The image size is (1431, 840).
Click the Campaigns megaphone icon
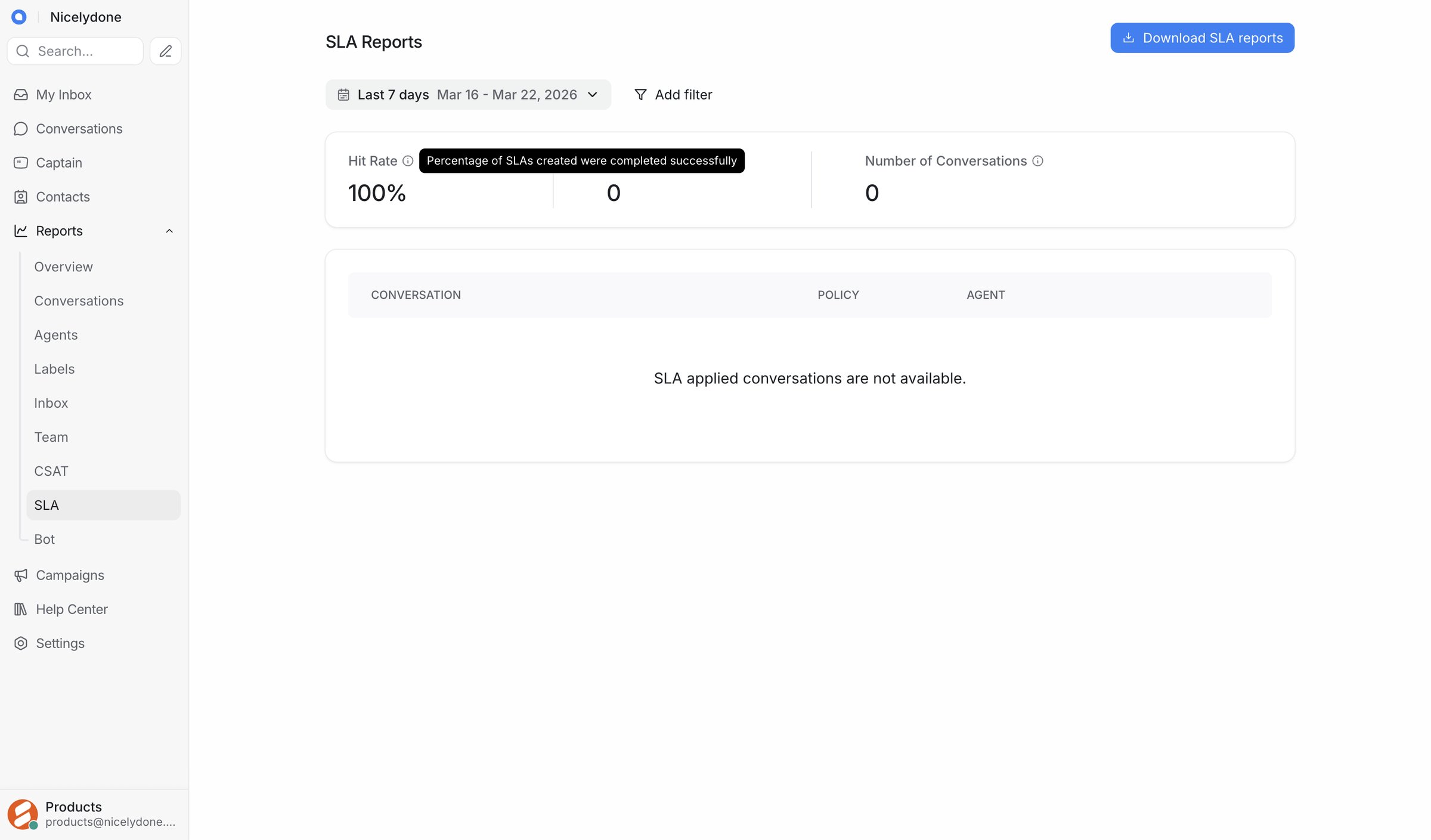point(21,575)
